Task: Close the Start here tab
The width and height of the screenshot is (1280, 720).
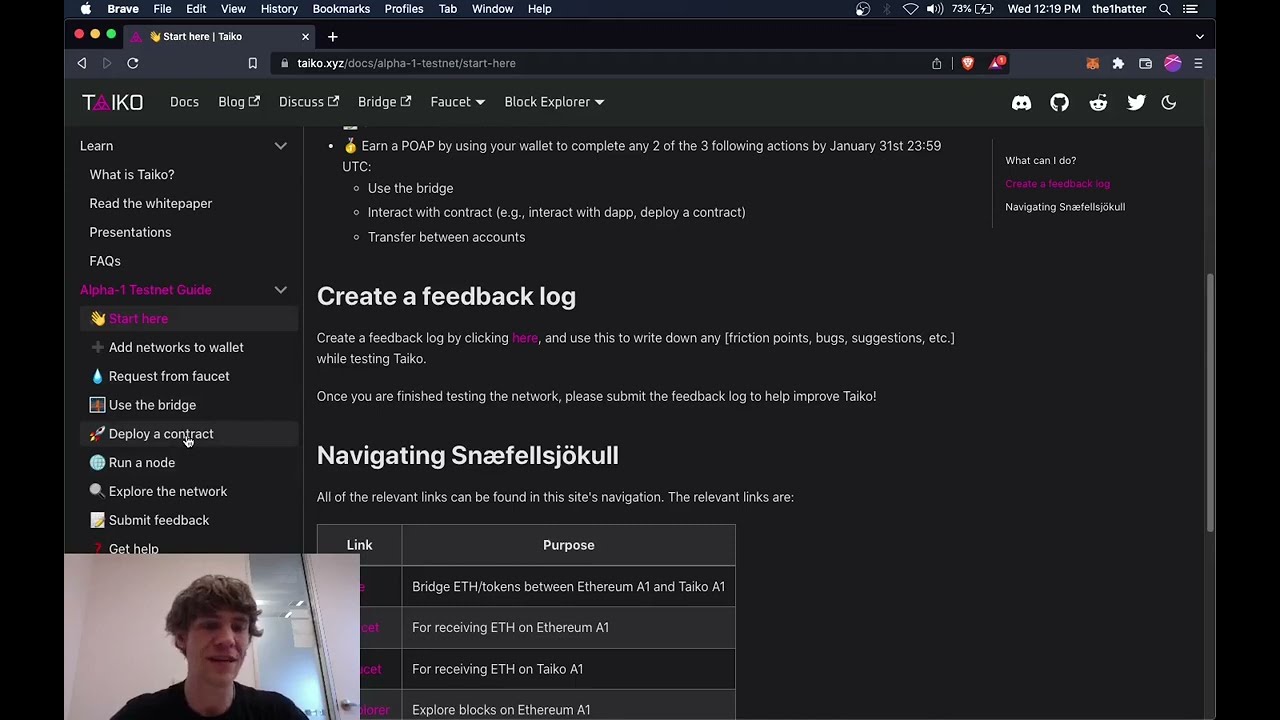Action: pyautogui.click(x=305, y=36)
